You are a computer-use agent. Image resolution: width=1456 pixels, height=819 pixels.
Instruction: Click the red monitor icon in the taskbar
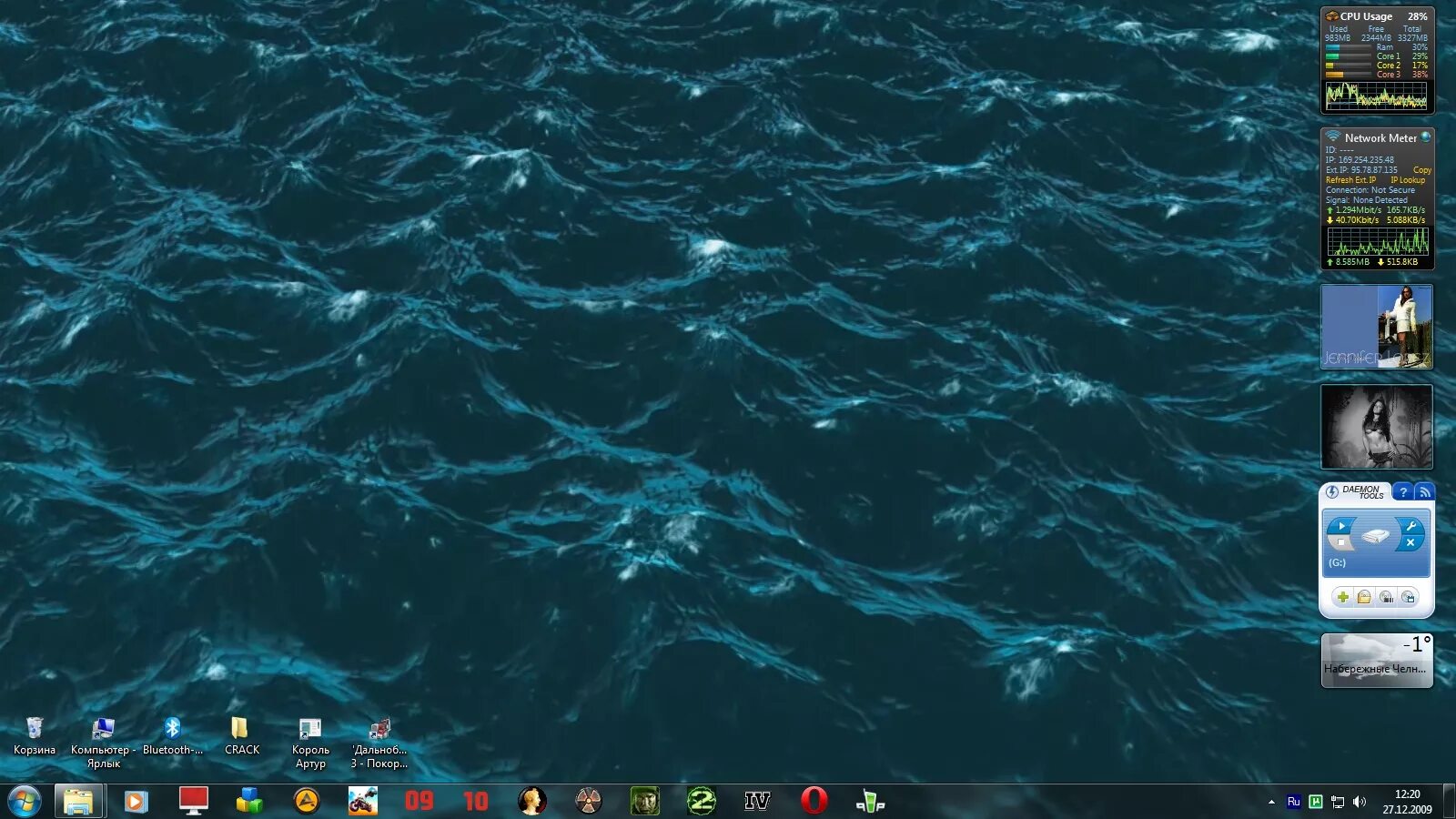coord(193,801)
